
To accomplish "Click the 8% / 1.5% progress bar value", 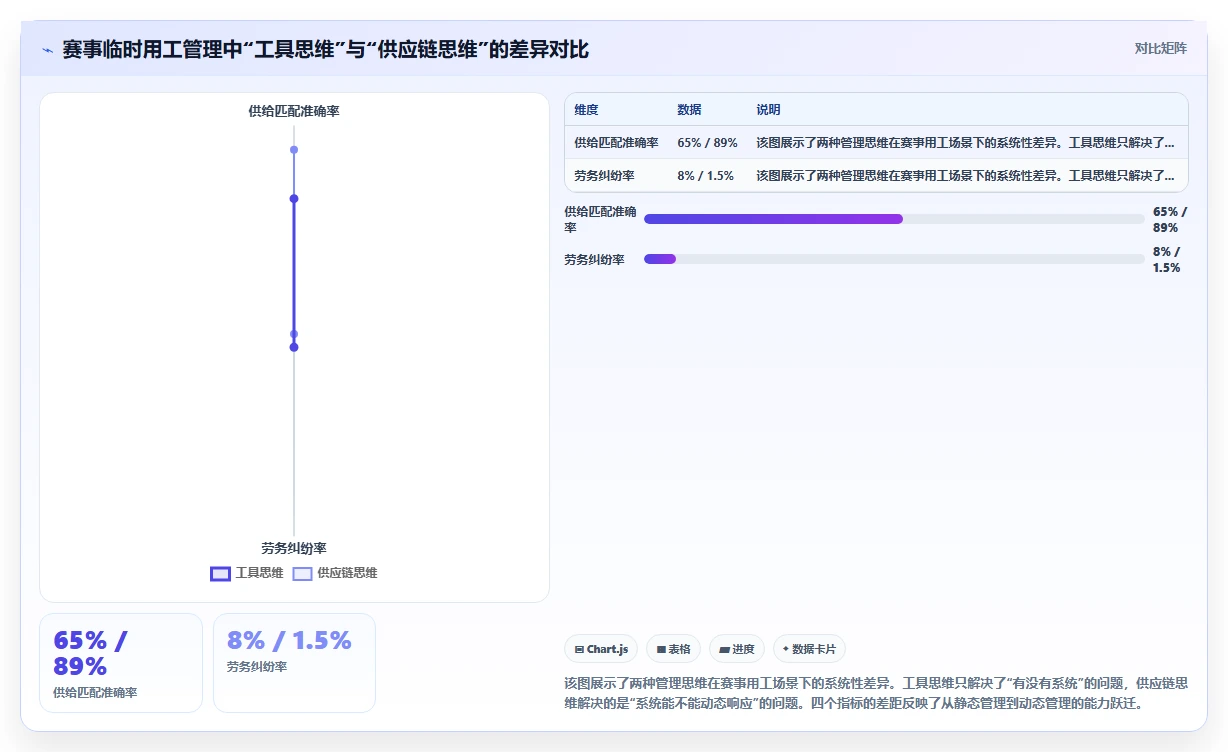I will point(1167,259).
